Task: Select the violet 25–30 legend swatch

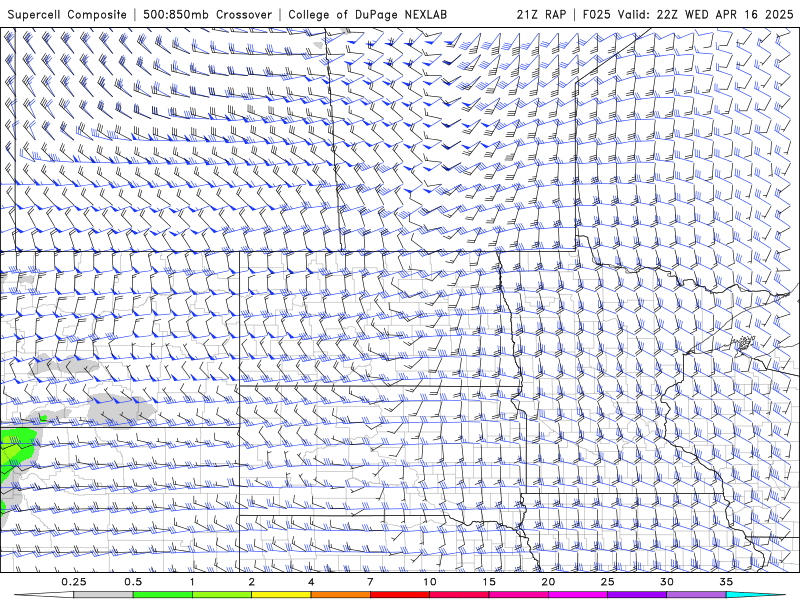Action: (637, 595)
